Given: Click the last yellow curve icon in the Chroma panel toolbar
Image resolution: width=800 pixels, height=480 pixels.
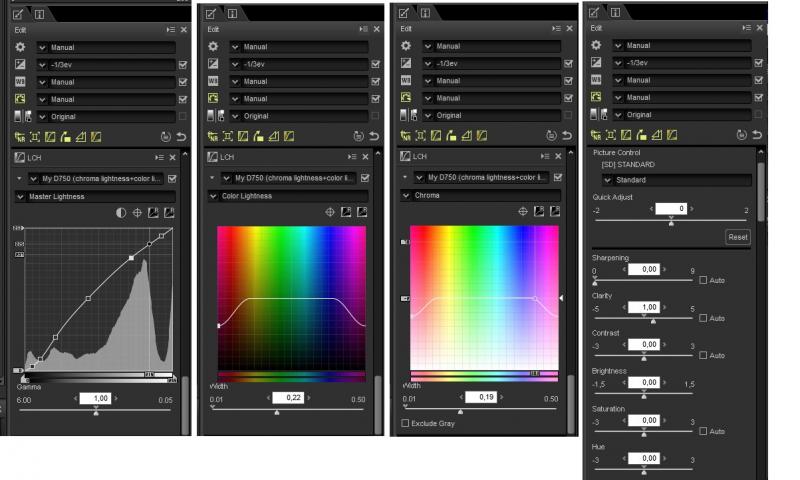Looking at the screenshot, I should click(x=482, y=136).
